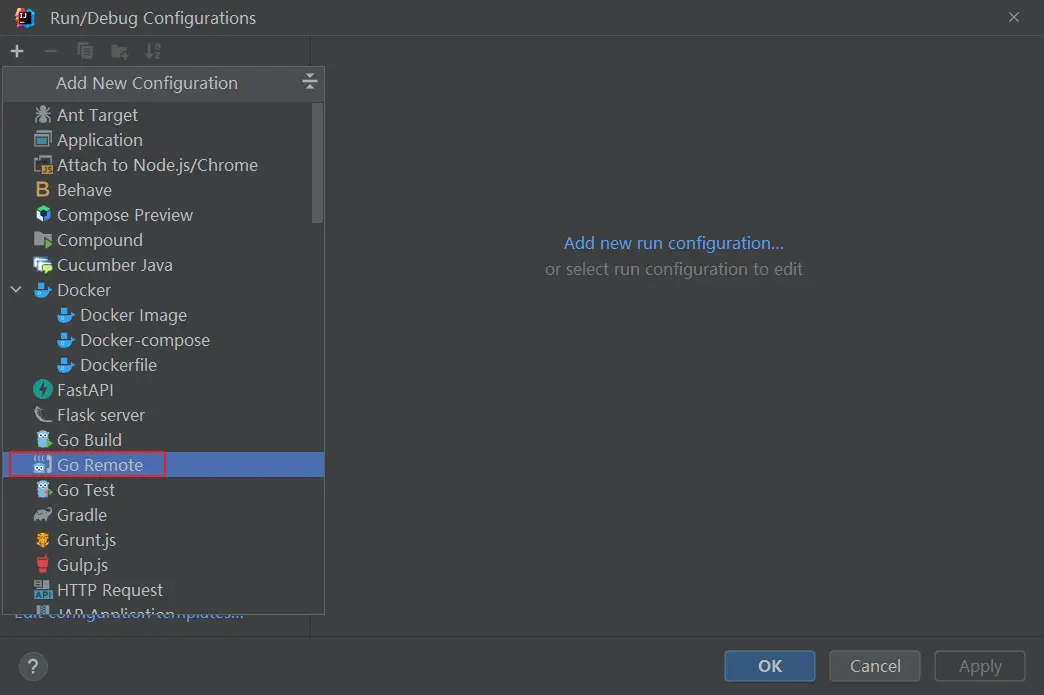This screenshot has width=1044, height=695.
Task: Click the Ant Target spider icon
Action: pyautogui.click(x=43, y=115)
